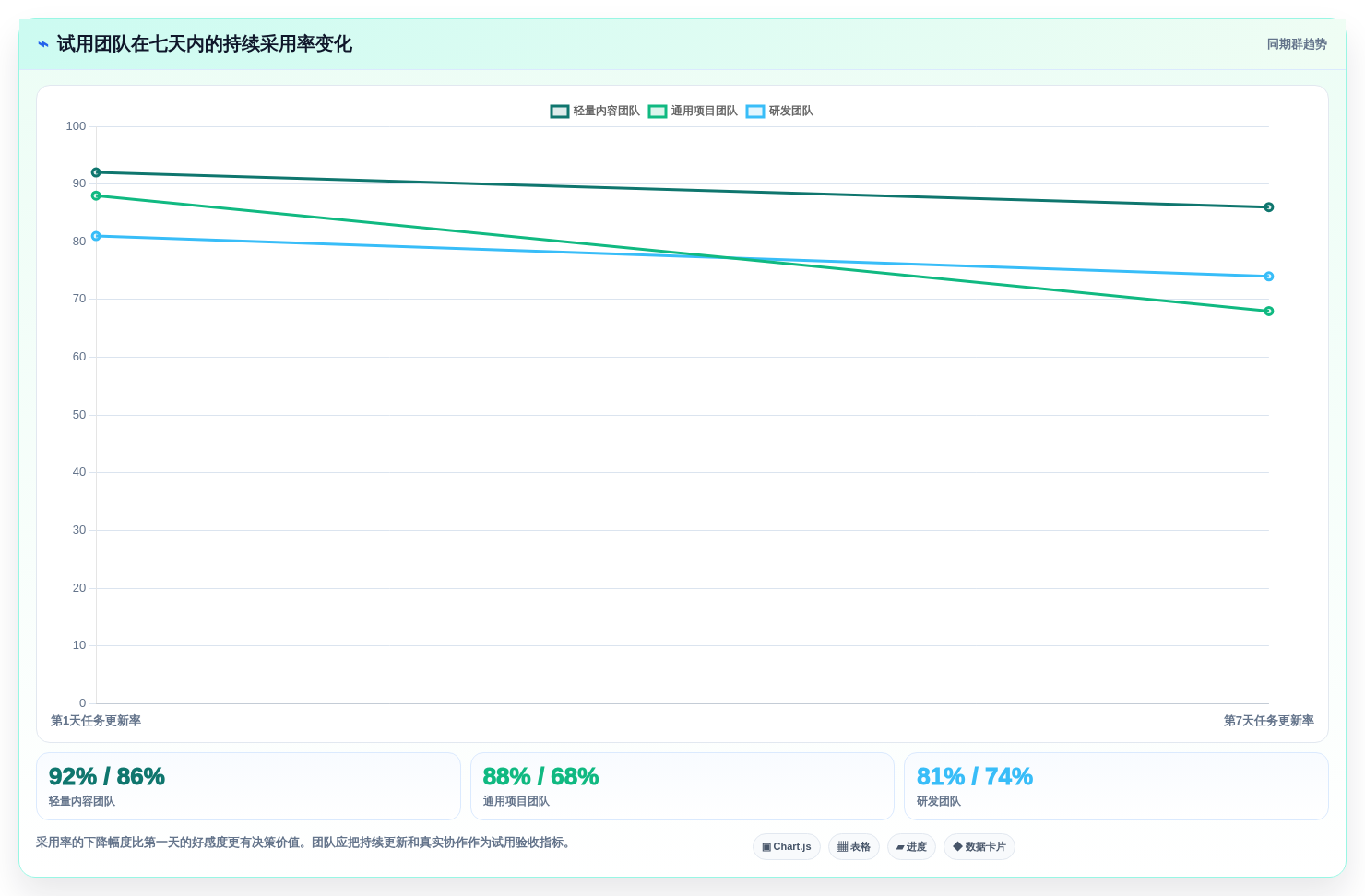Click the lightning icon beside the chart title

(x=43, y=44)
